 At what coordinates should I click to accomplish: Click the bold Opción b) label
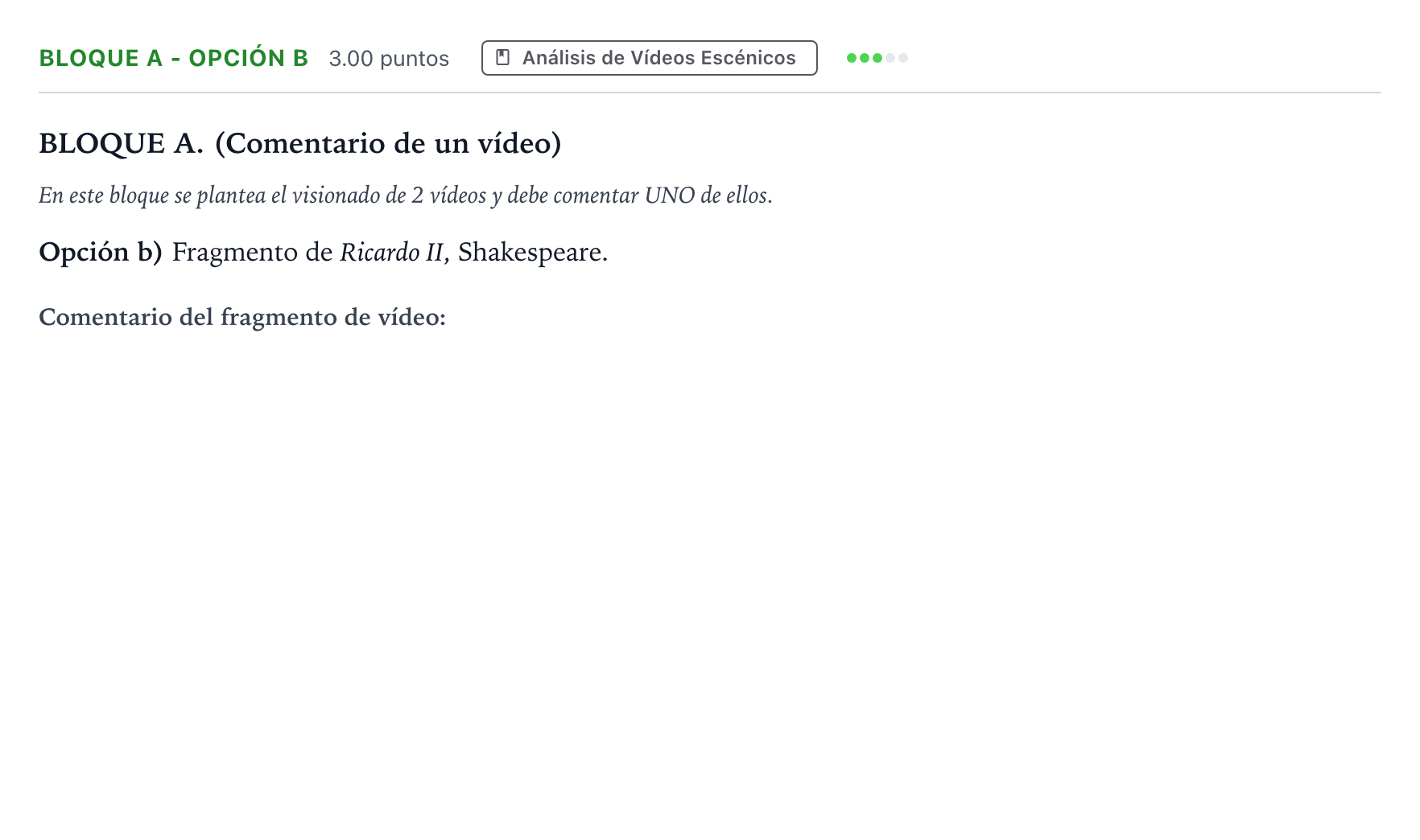(101, 253)
